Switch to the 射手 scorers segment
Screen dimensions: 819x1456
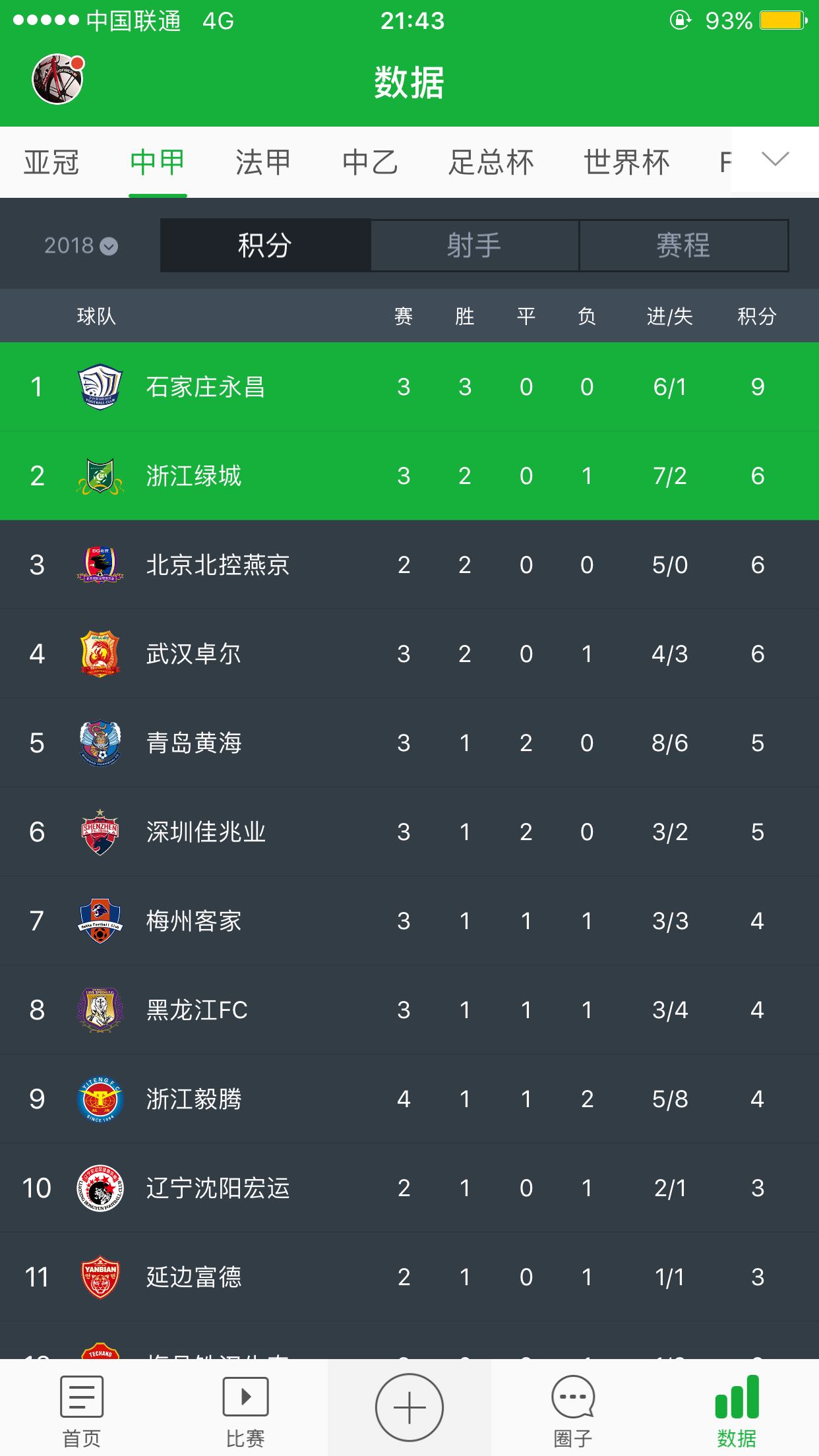pos(474,246)
